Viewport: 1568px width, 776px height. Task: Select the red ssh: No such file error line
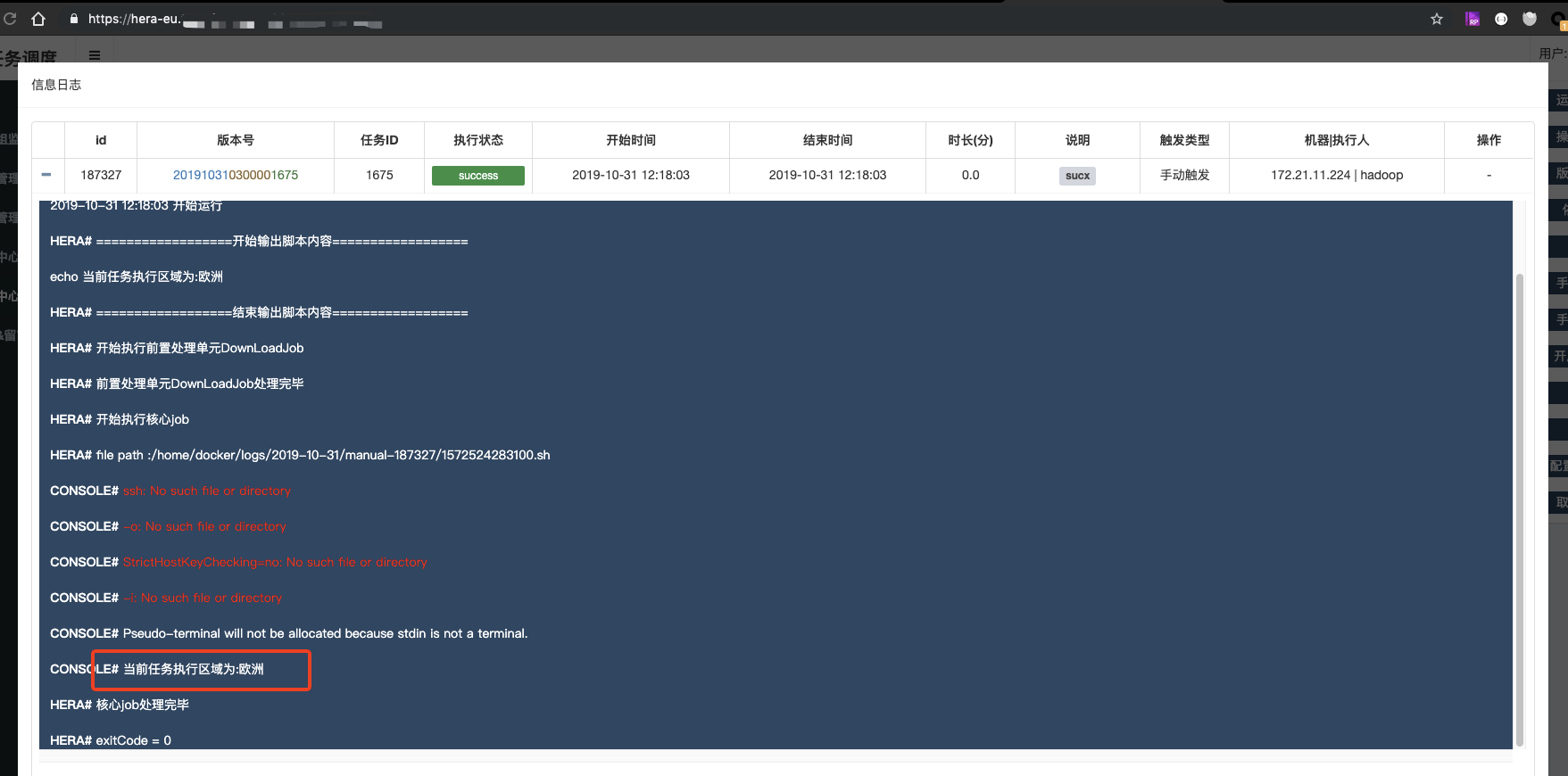(x=170, y=491)
